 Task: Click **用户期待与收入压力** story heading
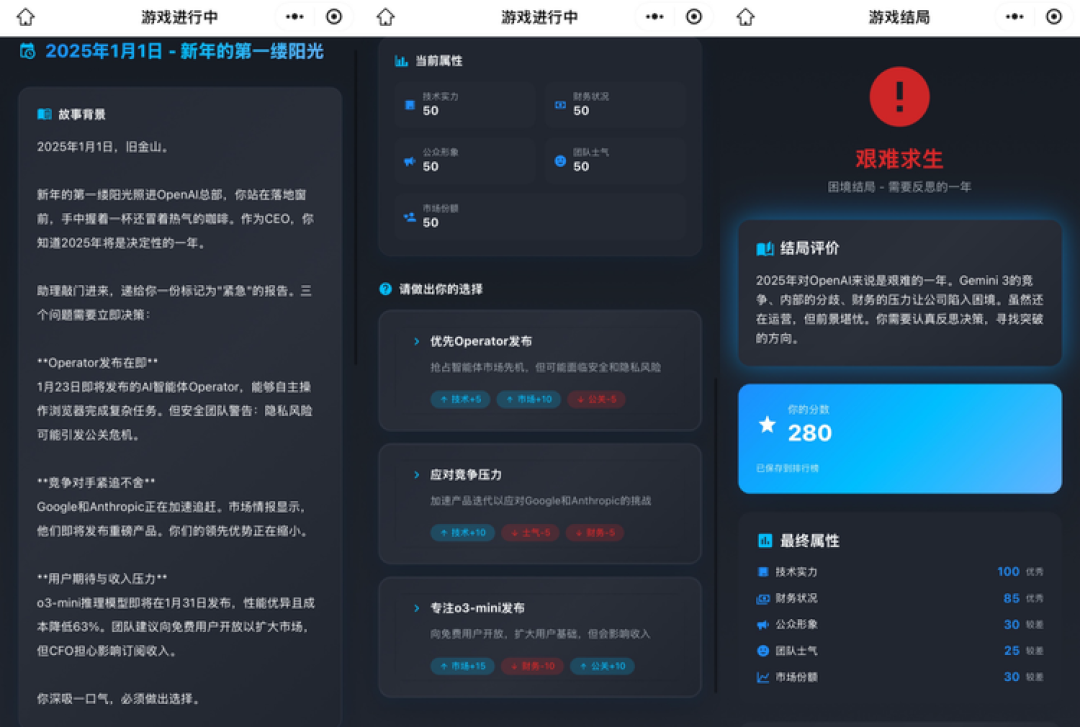click(102, 578)
